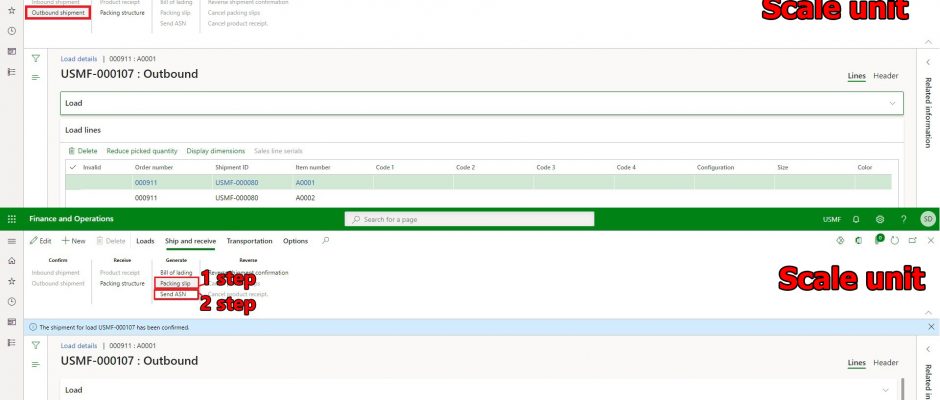
Task: Open Load details breadcrumb in lower window
Action: click(79, 345)
